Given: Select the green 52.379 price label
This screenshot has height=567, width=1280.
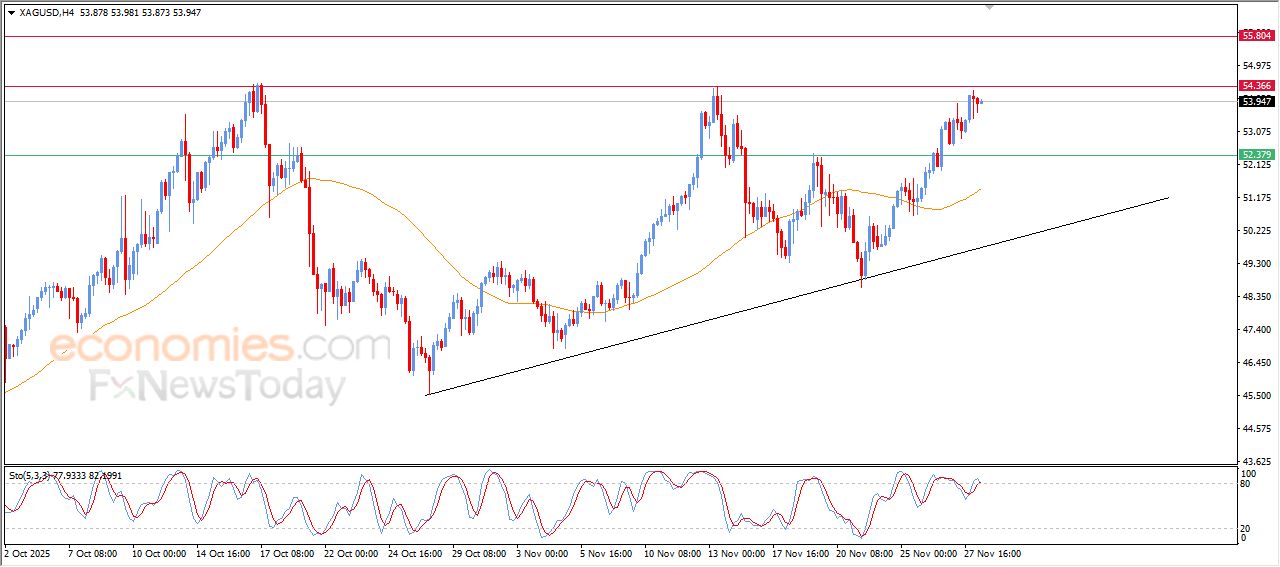Looking at the screenshot, I should pyautogui.click(x=1256, y=155).
